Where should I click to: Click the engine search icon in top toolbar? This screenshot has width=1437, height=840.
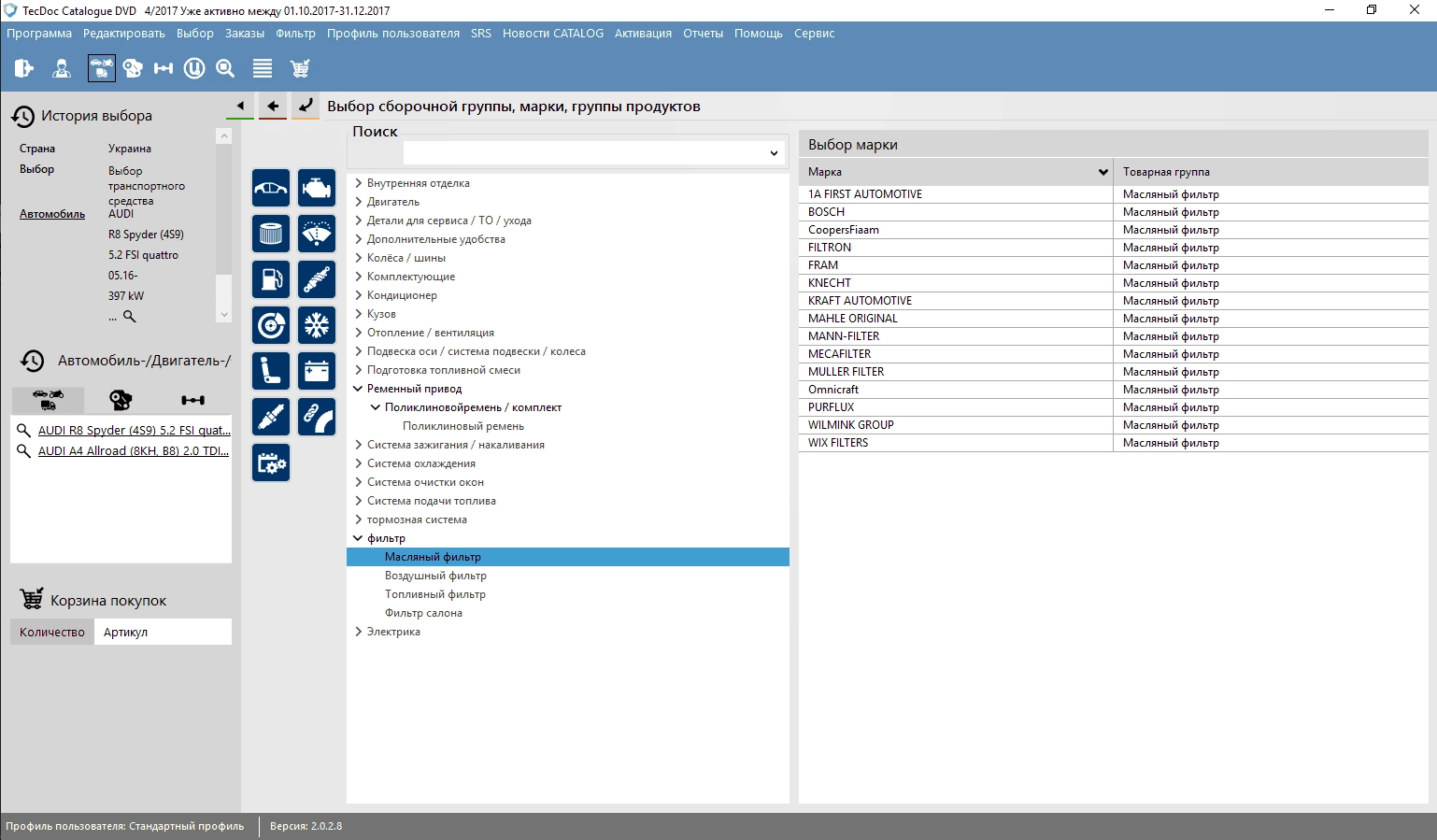[x=133, y=68]
